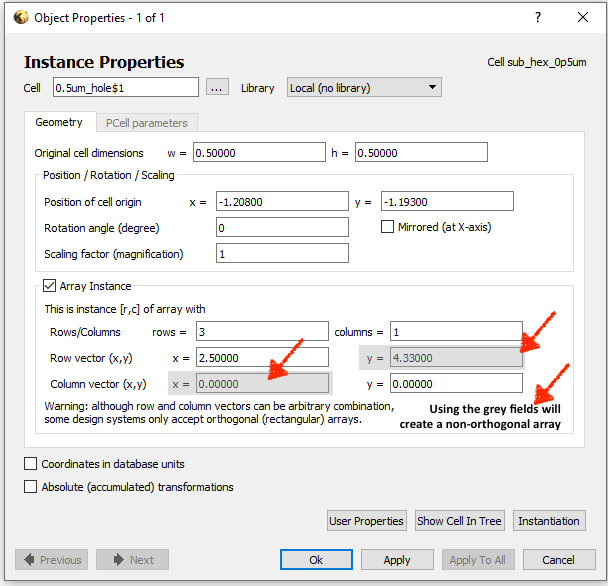
Task: Click the orthogonal arrays warning text
Action: point(219,413)
